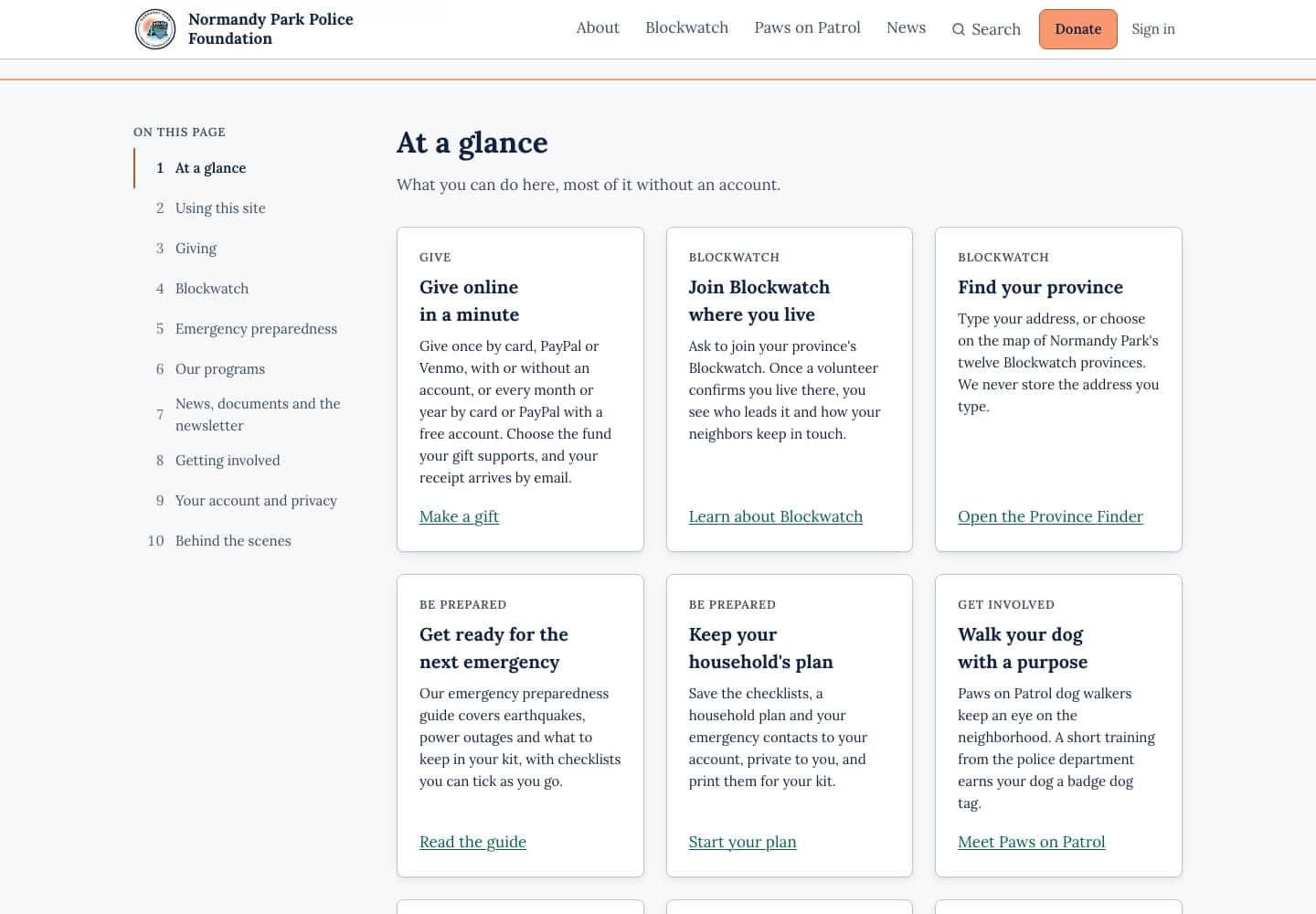The height and width of the screenshot is (914, 1316).
Task: Open Paws on Patrol navigation item
Action: coord(807,27)
